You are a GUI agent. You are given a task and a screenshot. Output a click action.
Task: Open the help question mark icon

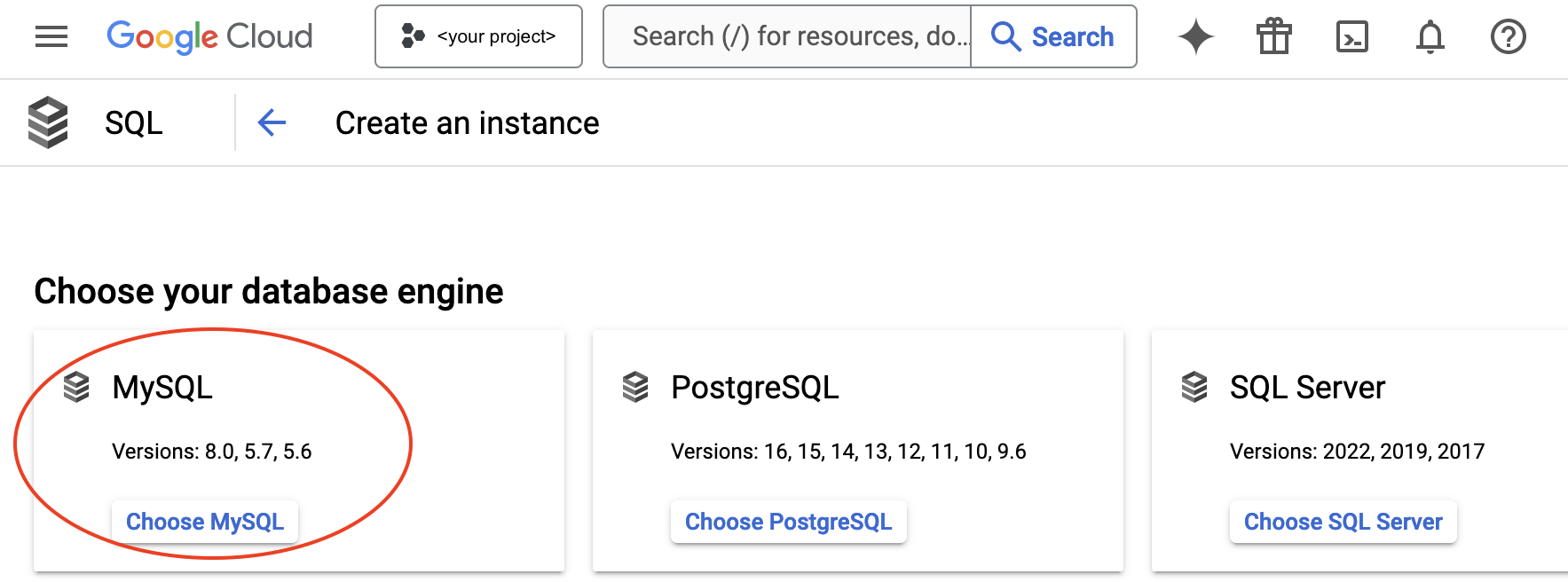pos(1508,36)
